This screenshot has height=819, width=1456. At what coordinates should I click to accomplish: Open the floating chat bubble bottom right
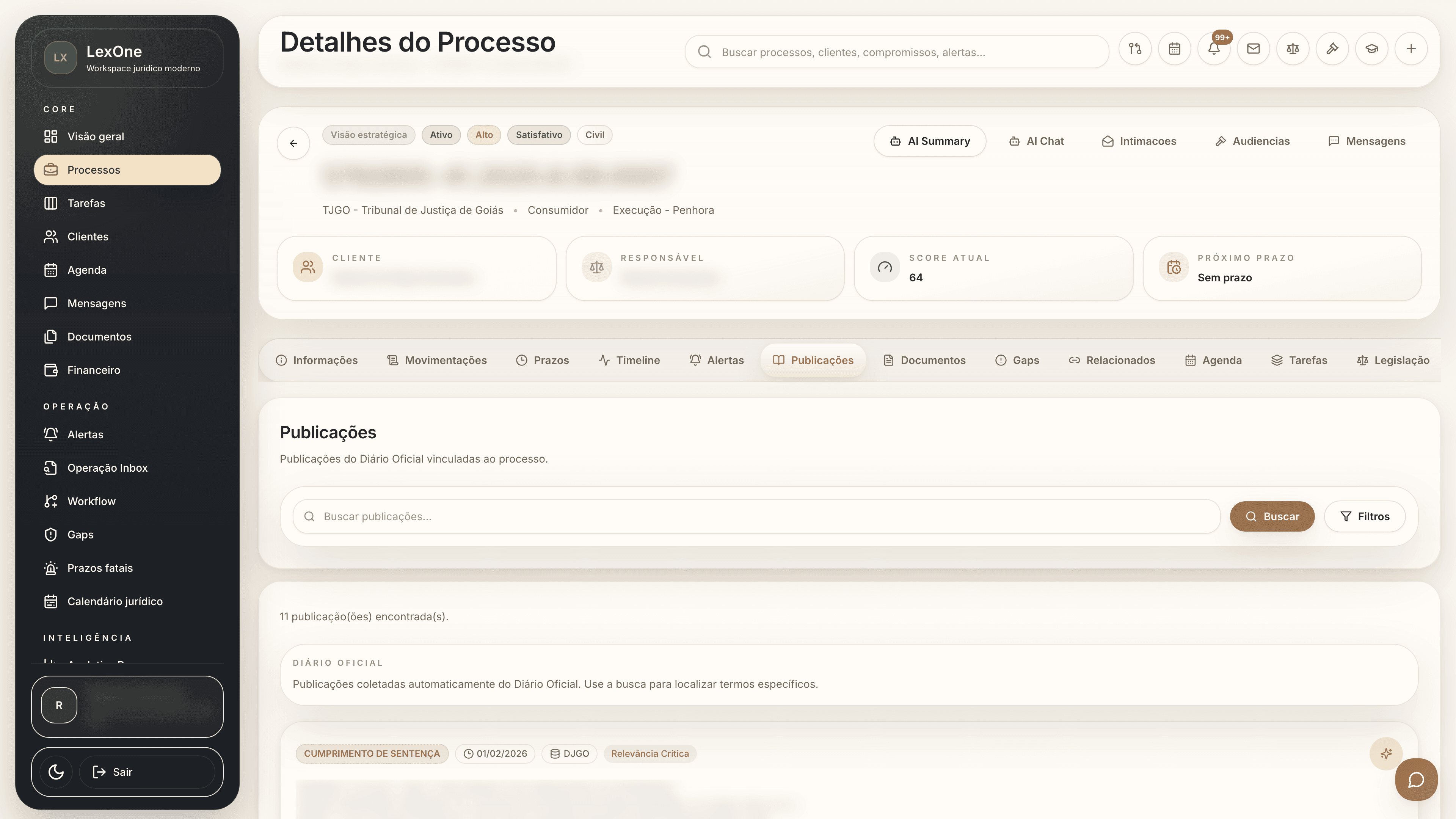(x=1417, y=780)
